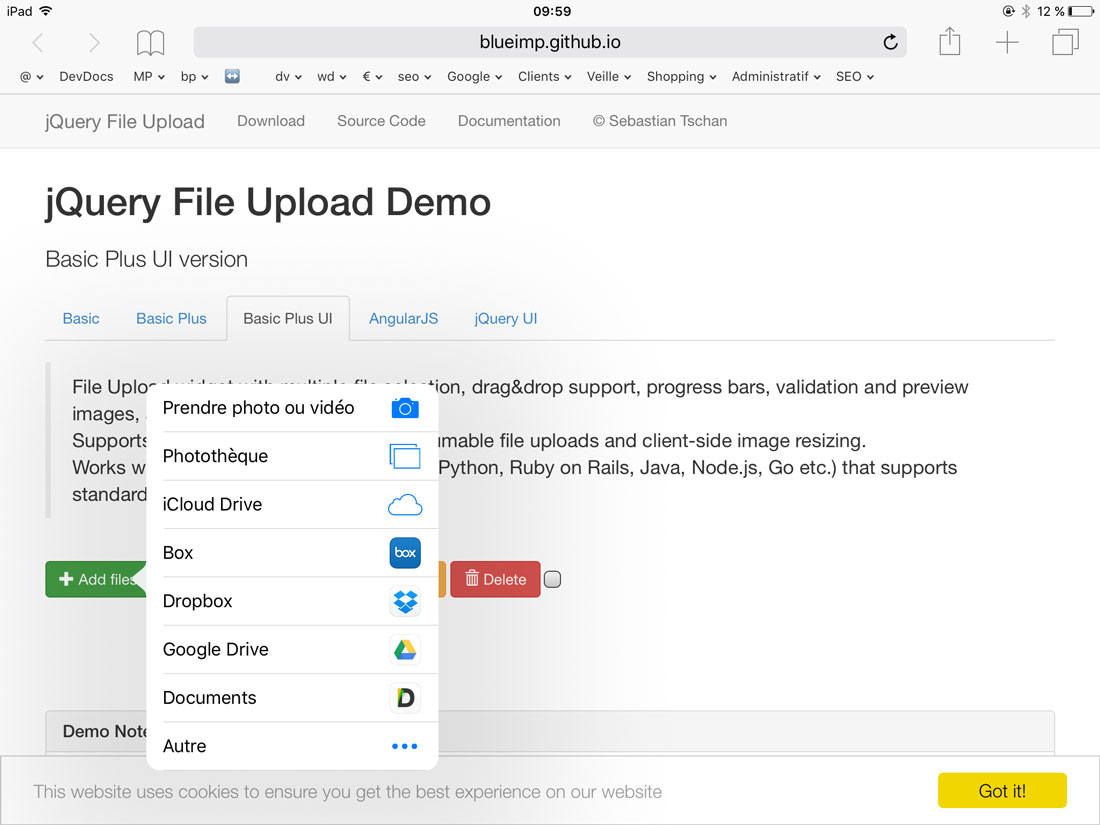Viewport: 1100px width, 825px height.
Task: Expand the wd bookmarks folder
Action: pyautogui.click(x=332, y=76)
